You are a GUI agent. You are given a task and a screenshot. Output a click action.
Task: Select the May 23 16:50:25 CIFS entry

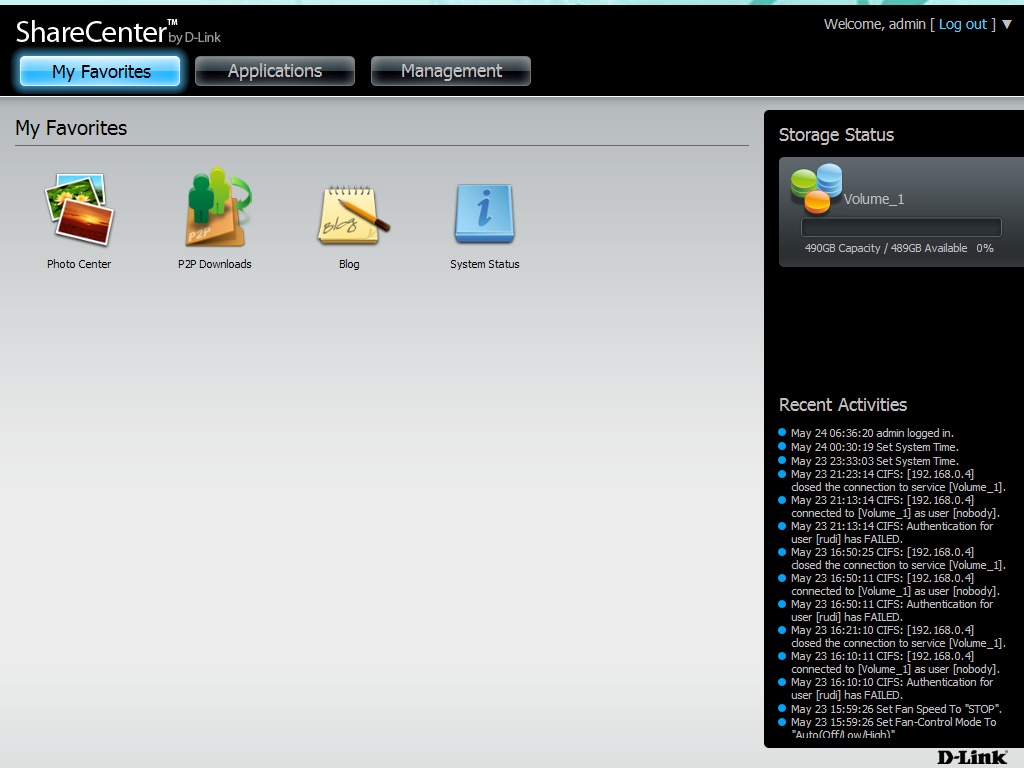[898, 559]
